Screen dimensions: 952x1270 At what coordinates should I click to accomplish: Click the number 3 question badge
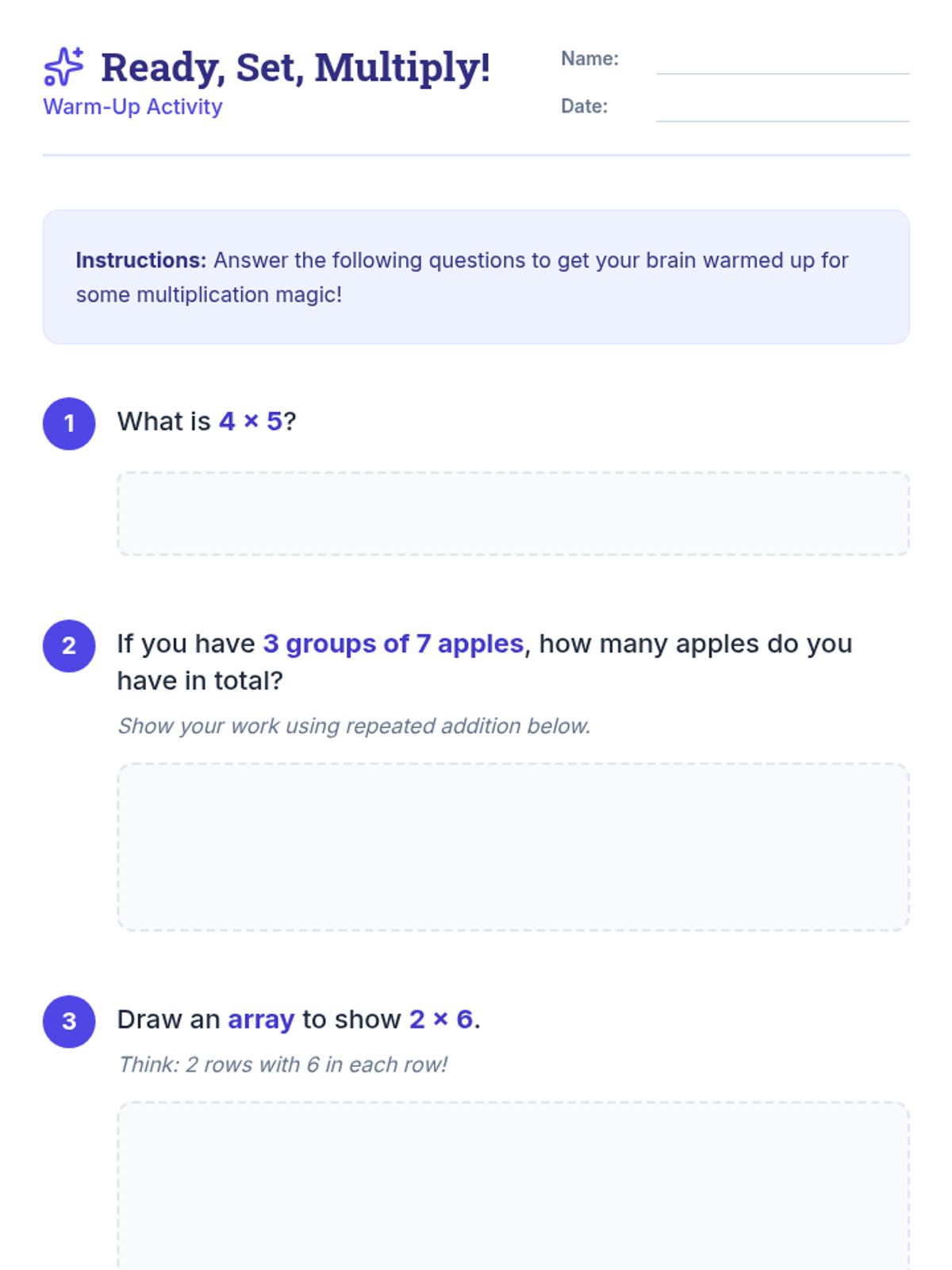click(69, 1021)
